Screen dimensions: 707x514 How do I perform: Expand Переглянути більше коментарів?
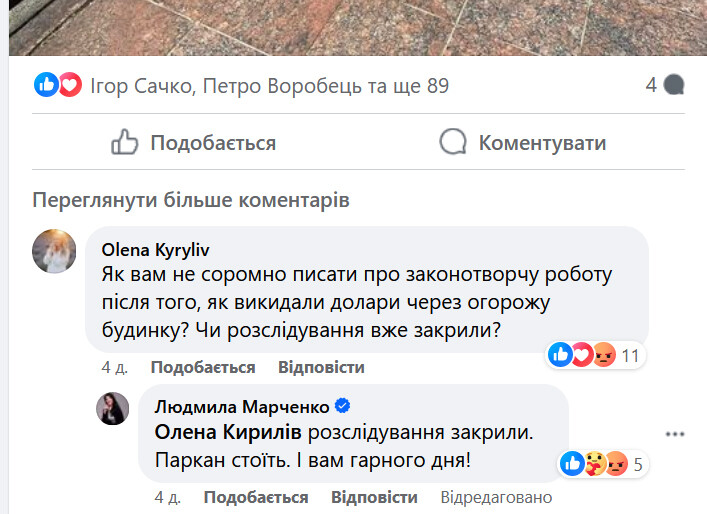click(x=191, y=200)
